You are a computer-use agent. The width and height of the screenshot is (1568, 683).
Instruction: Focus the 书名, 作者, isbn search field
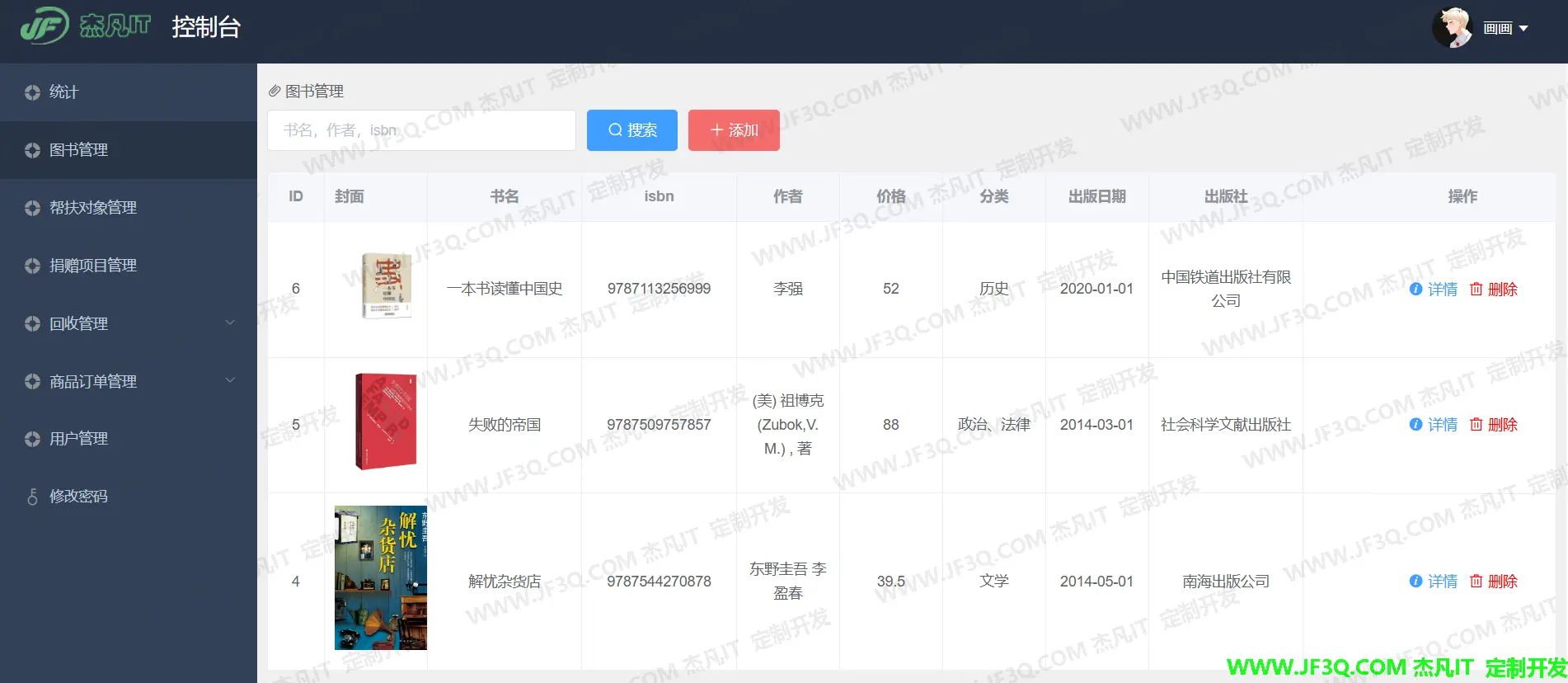(421, 130)
